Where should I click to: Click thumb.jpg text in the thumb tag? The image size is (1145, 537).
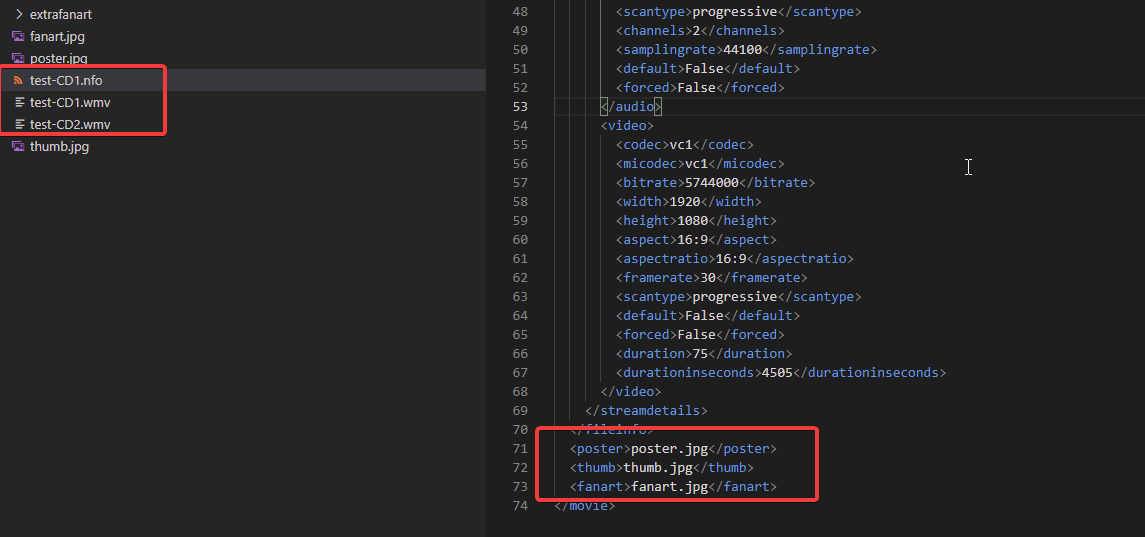click(x=658, y=468)
